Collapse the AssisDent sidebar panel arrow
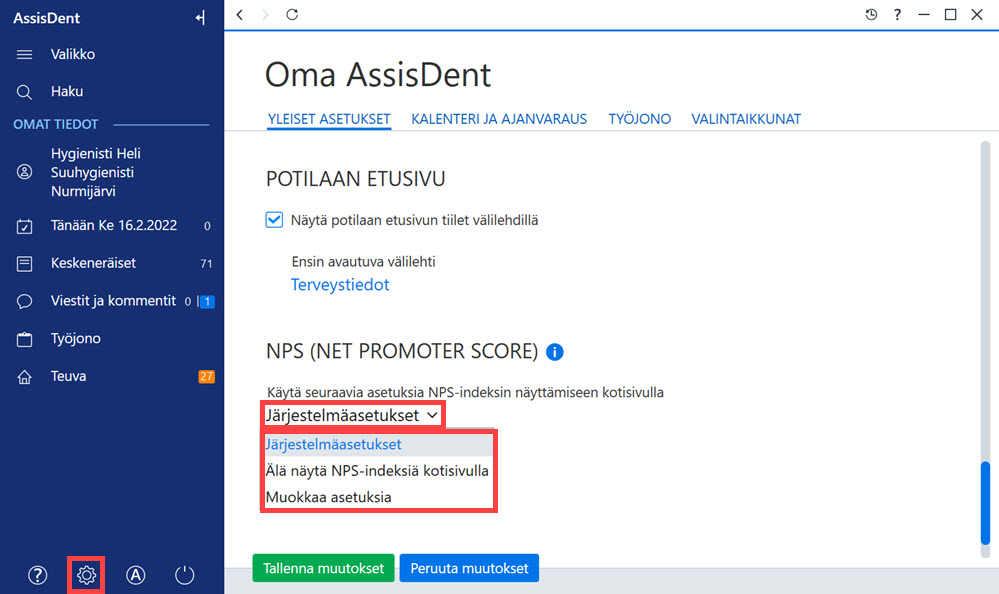The width and height of the screenshot is (999, 594). point(201,18)
